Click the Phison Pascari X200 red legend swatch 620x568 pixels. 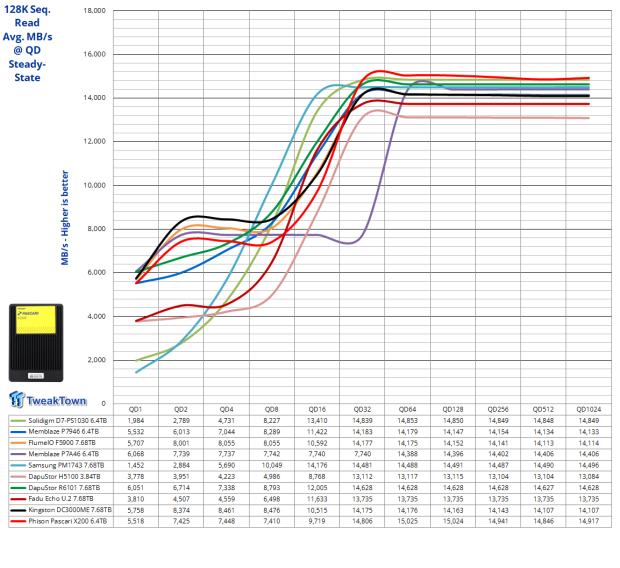click(x=18, y=521)
